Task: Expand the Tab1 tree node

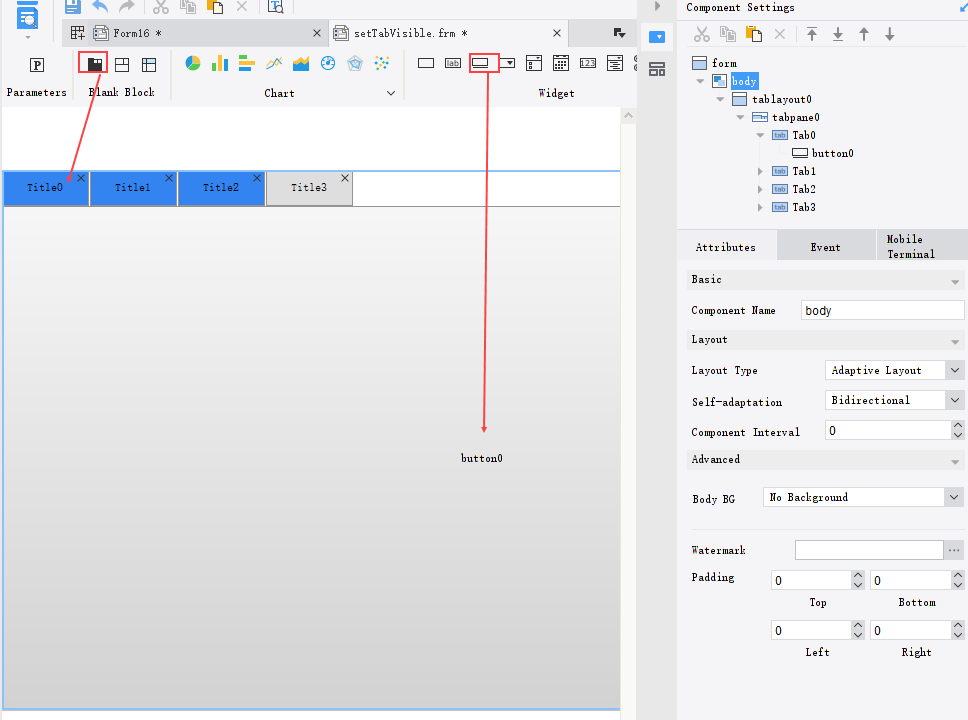Action: [x=760, y=171]
